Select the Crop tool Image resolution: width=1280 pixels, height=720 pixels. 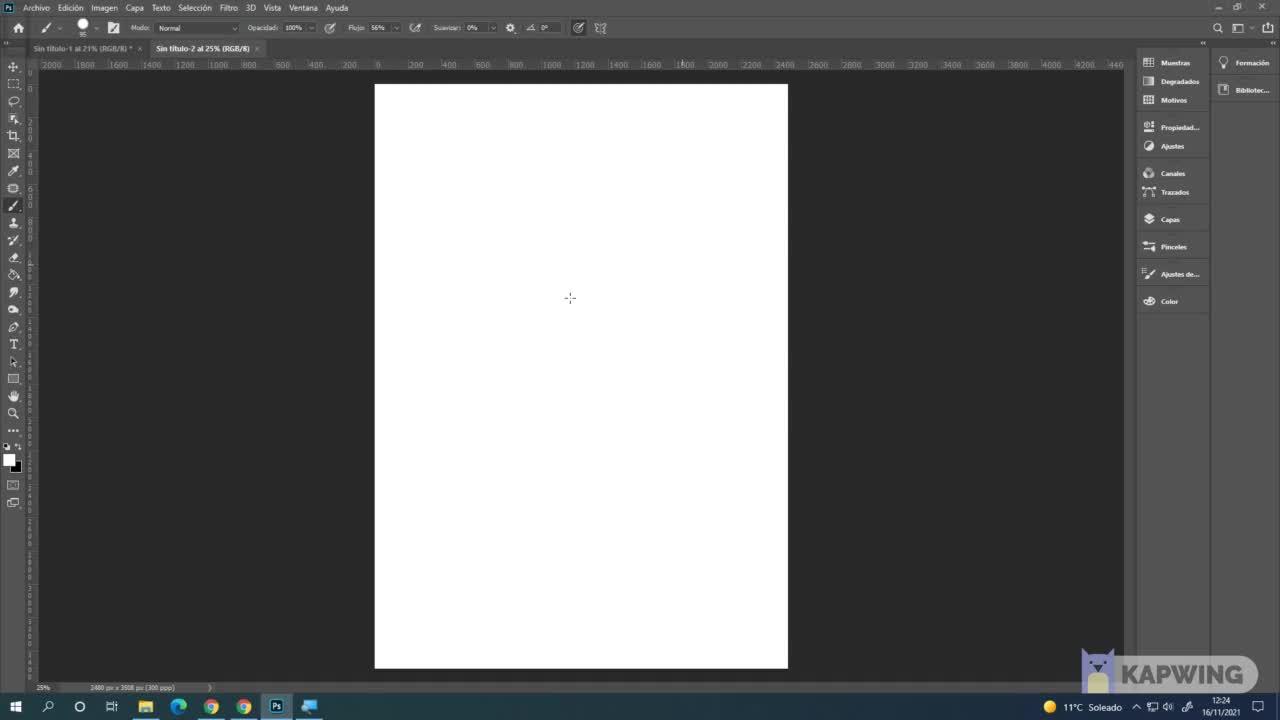coord(13,136)
